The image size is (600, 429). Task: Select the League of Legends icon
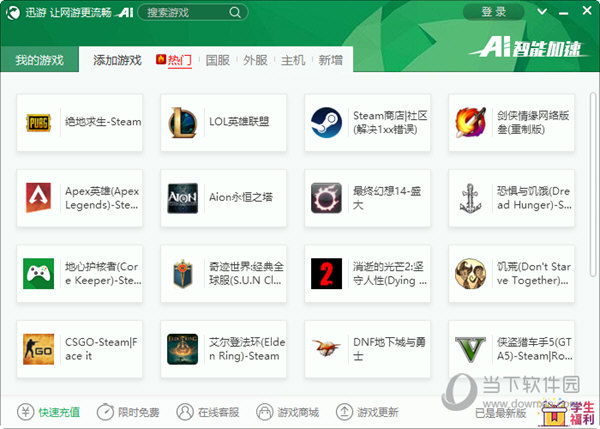[x=183, y=122]
